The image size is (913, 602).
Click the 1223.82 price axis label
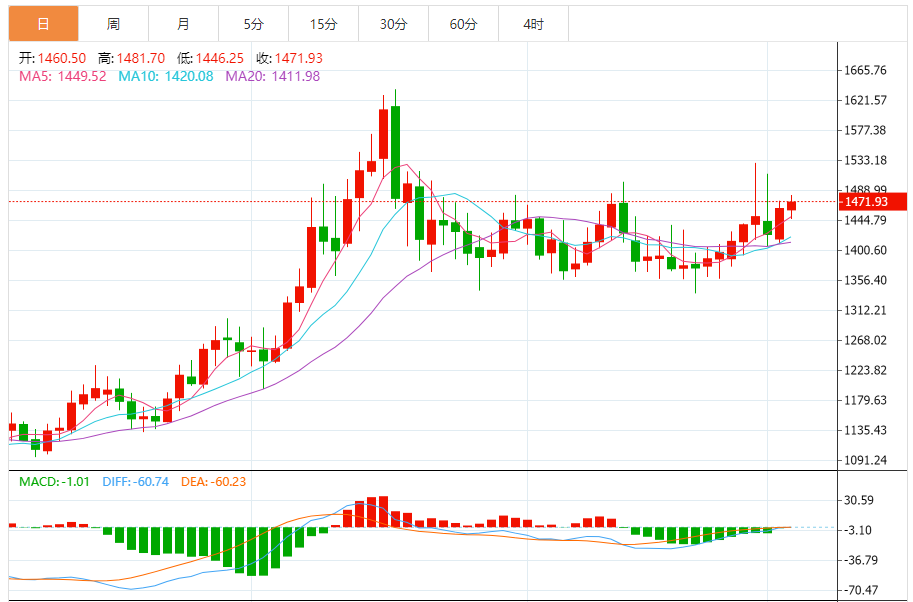[865, 370]
